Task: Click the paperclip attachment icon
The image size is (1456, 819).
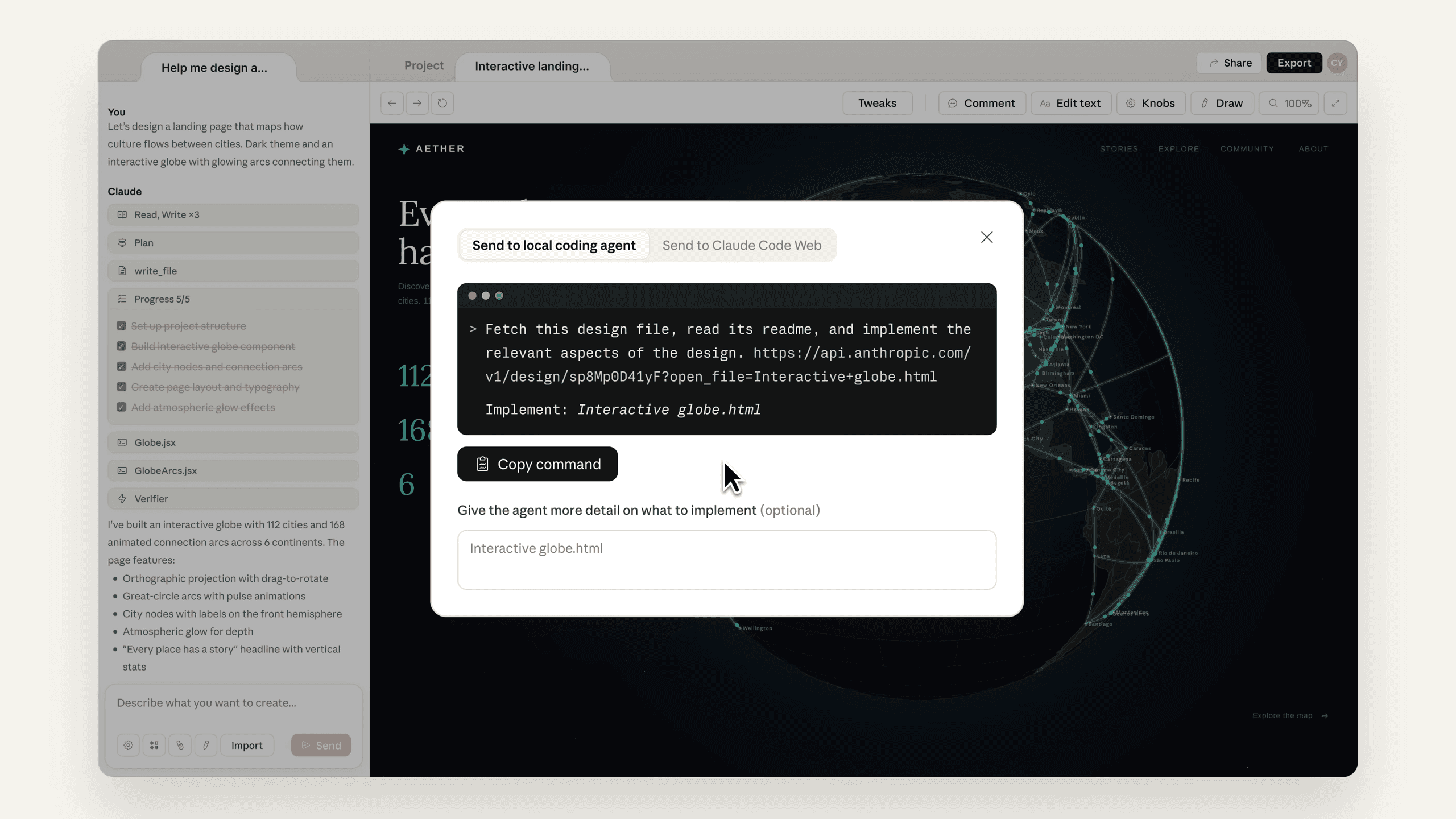Action: (180, 745)
